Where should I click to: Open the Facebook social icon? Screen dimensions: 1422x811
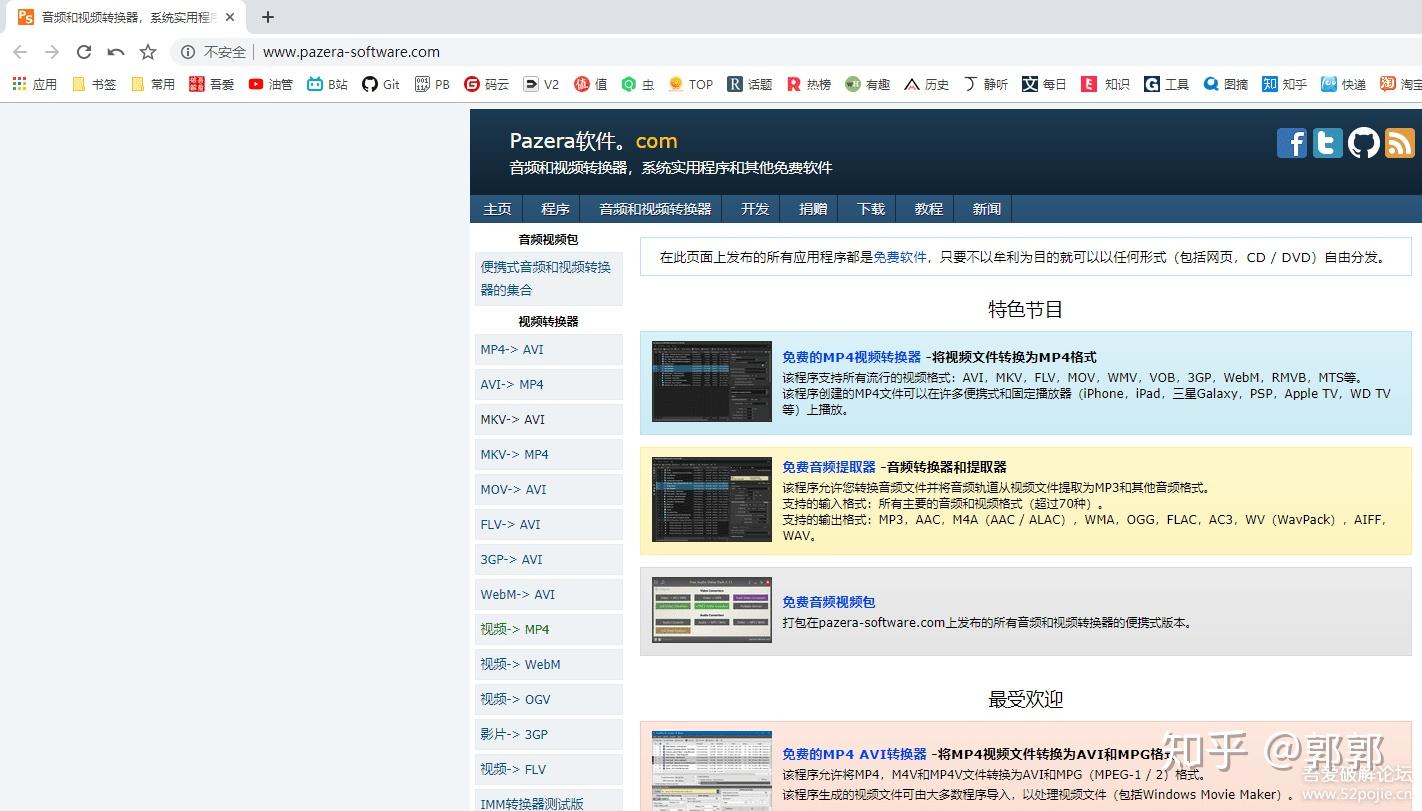[x=1292, y=143]
